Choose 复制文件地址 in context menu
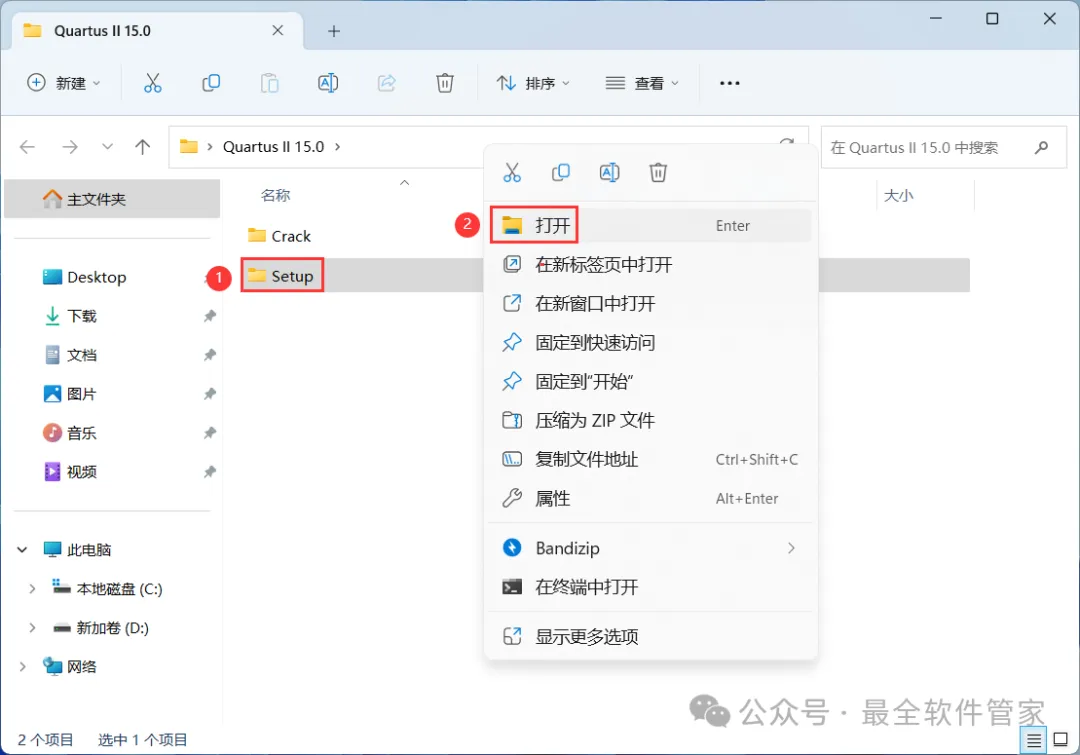This screenshot has width=1080, height=755. 650,459
